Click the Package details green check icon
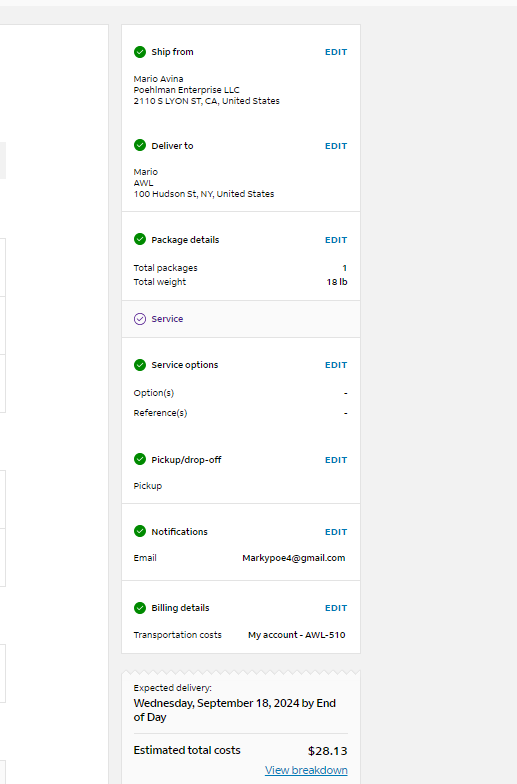The height and width of the screenshot is (784, 517). click(140, 240)
